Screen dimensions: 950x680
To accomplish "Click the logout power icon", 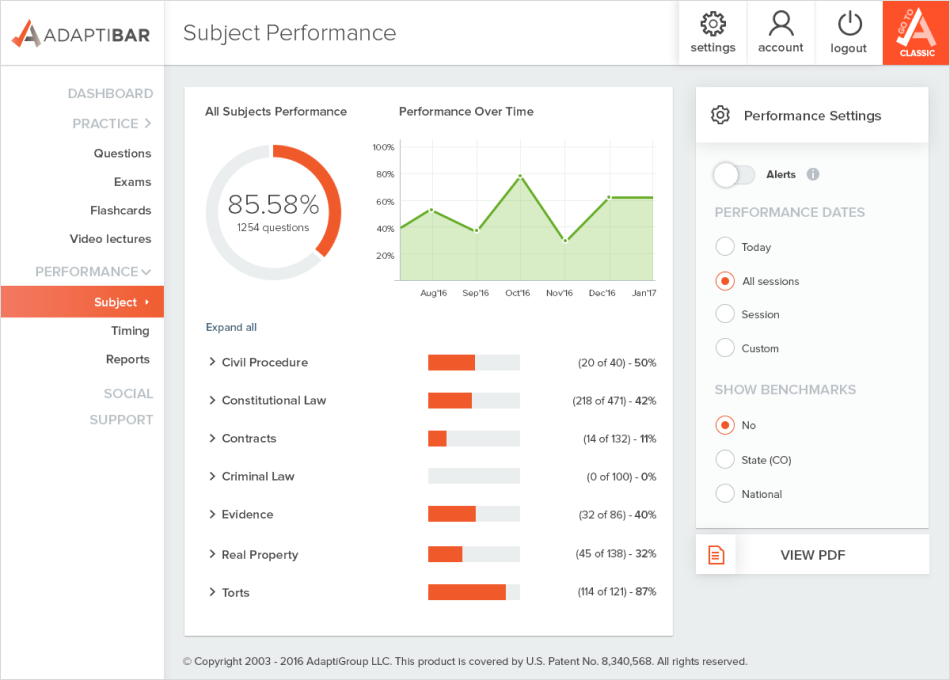I will 849,24.
